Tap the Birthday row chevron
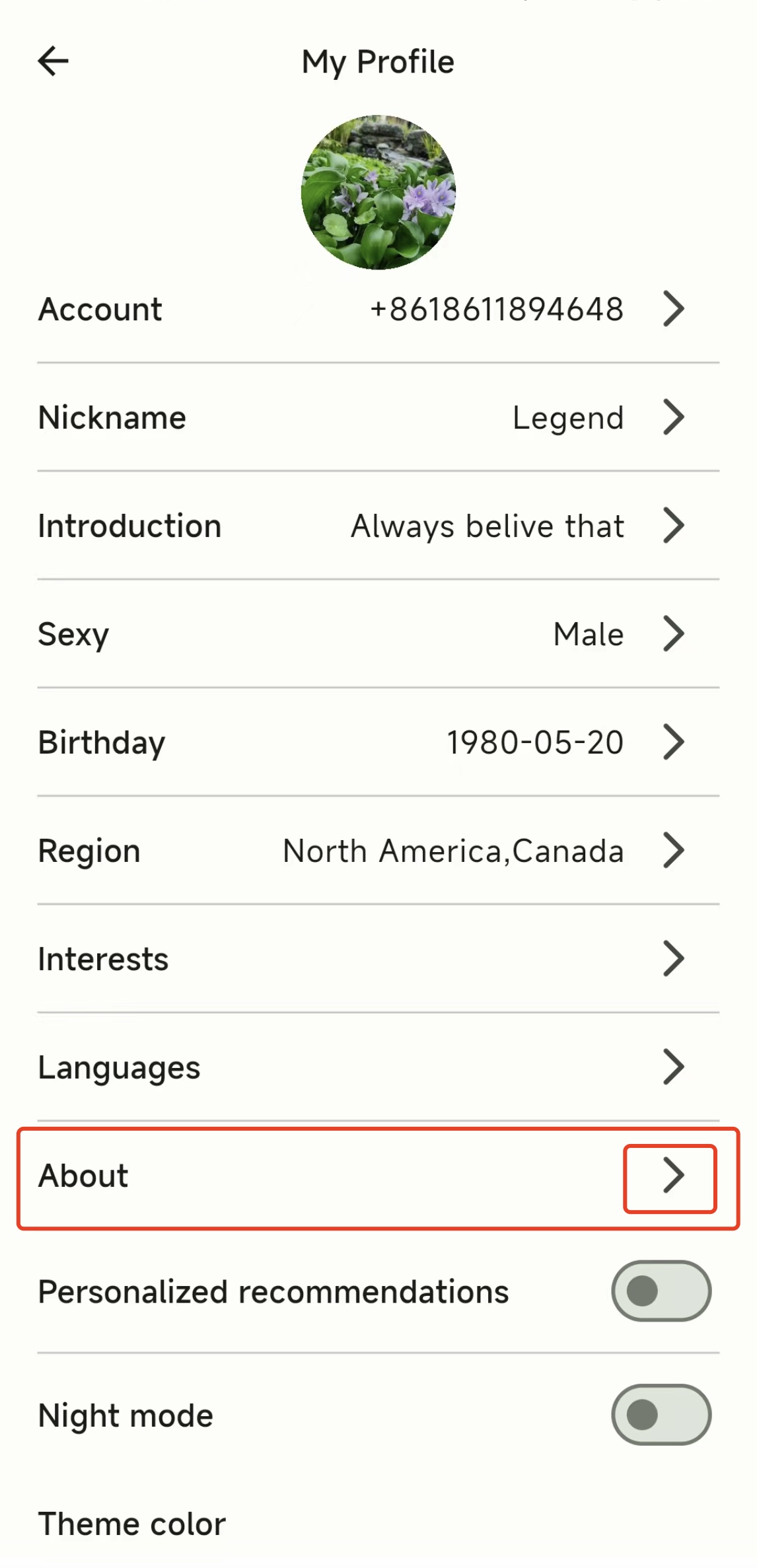 point(673,742)
